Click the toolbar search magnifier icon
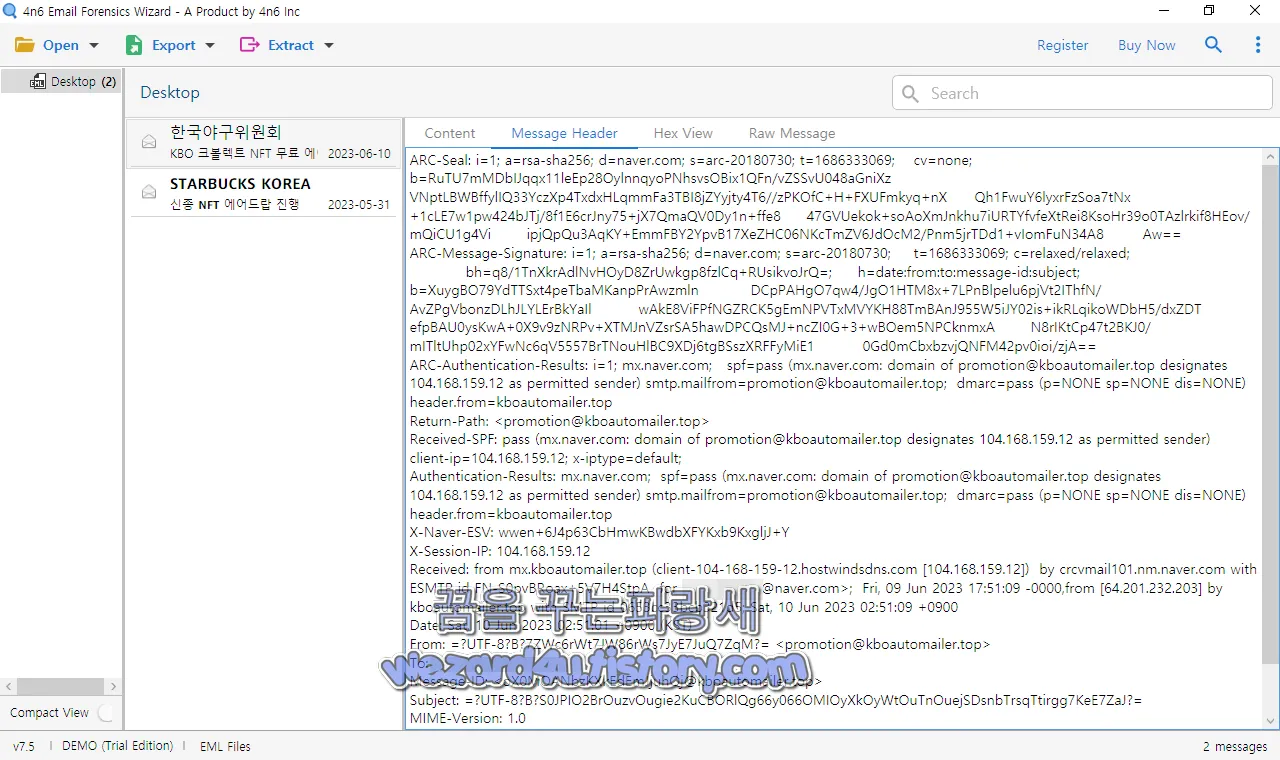This screenshot has height=760, width=1280. tap(1213, 45)
